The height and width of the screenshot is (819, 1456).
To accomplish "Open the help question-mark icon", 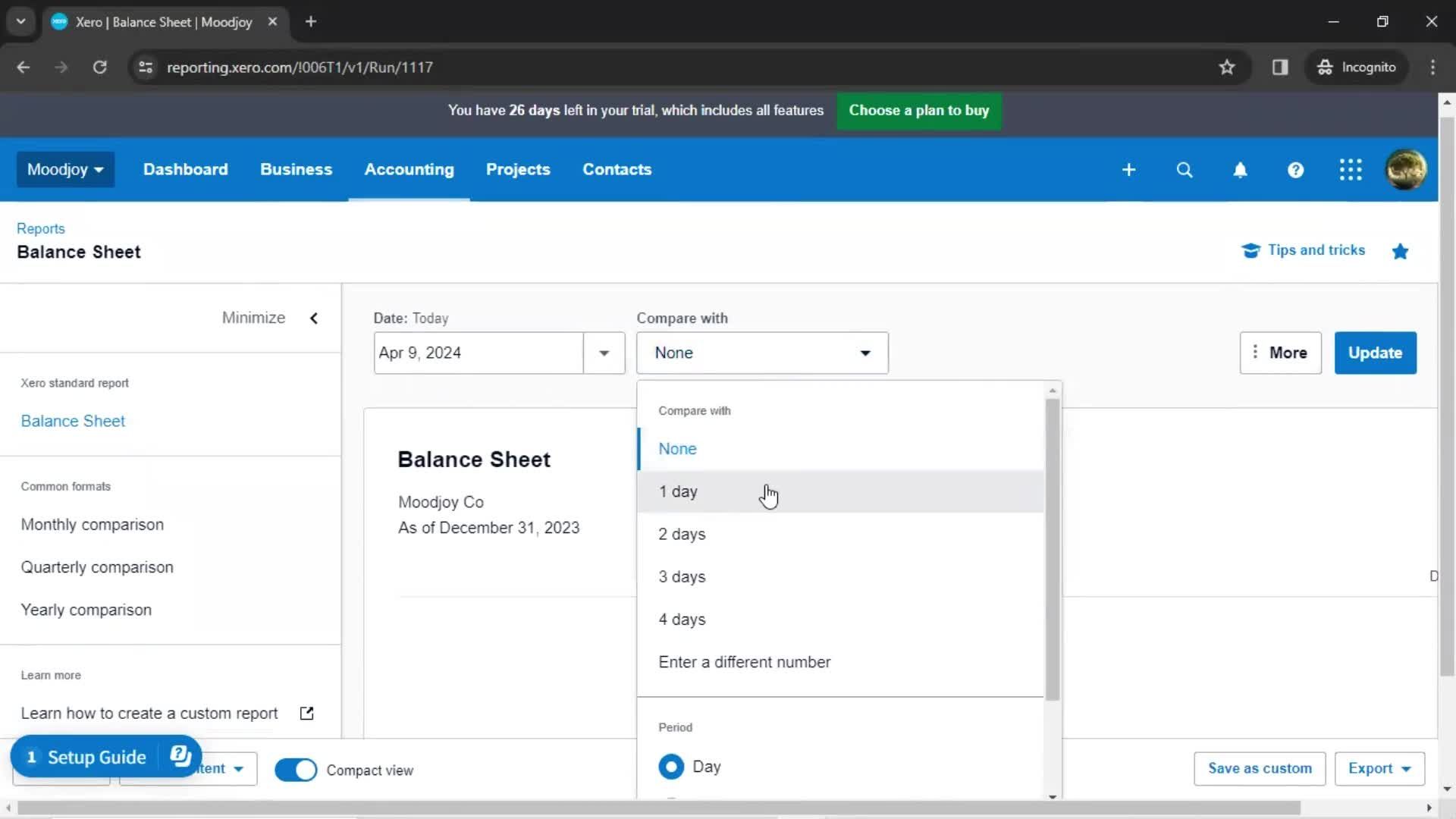I will click(1295, 170).
